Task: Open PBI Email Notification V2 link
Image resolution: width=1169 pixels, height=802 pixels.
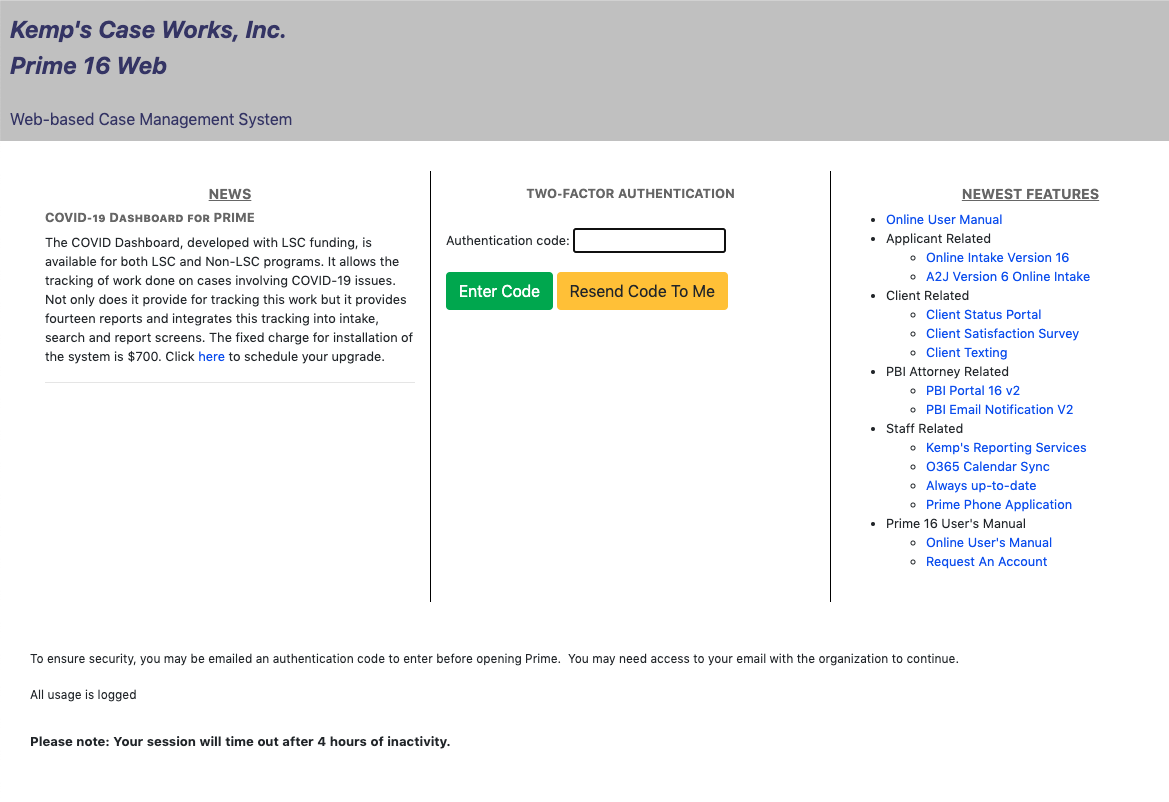Action: 999,410
